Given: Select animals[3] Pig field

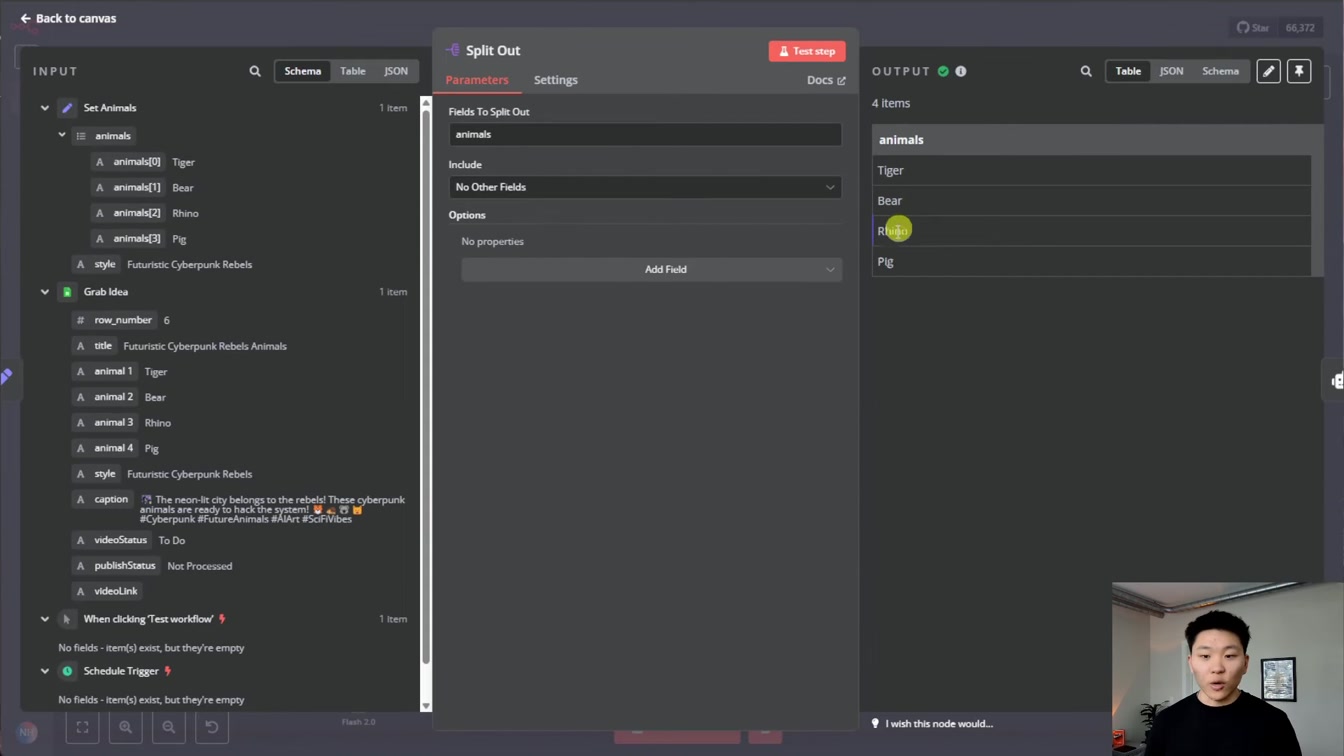Looking at the screenshot, I should (x=128, y=239).
